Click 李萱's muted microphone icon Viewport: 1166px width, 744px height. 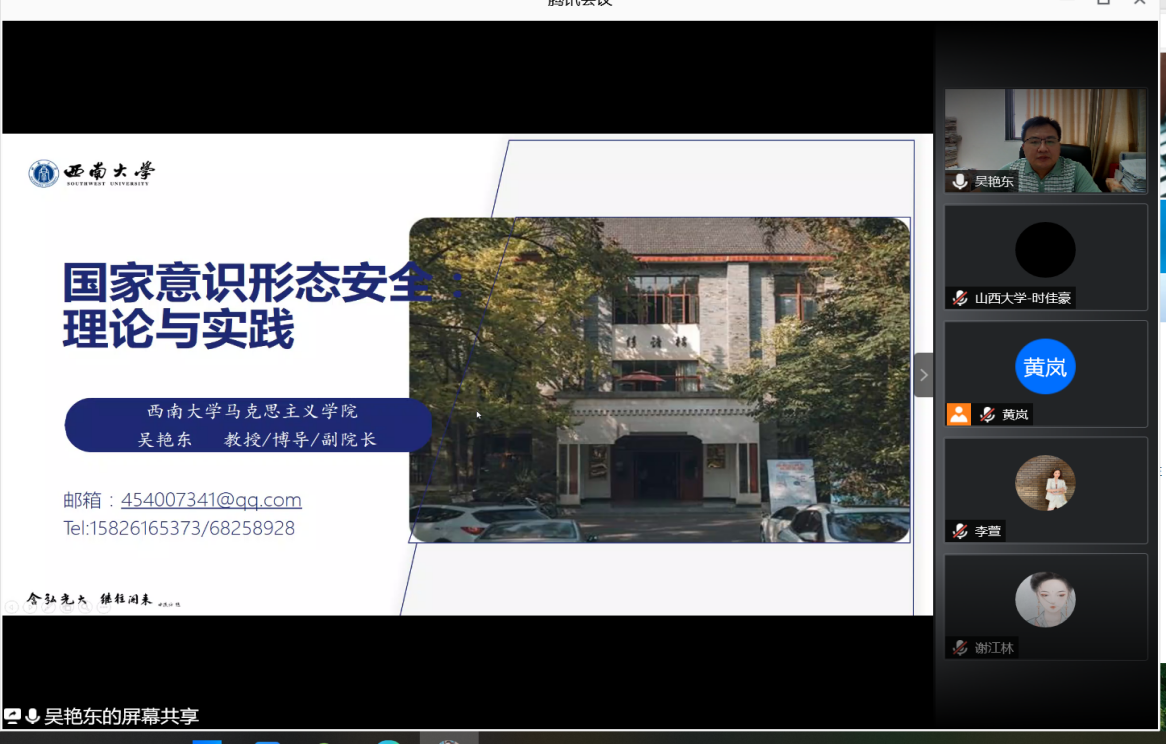960,531
